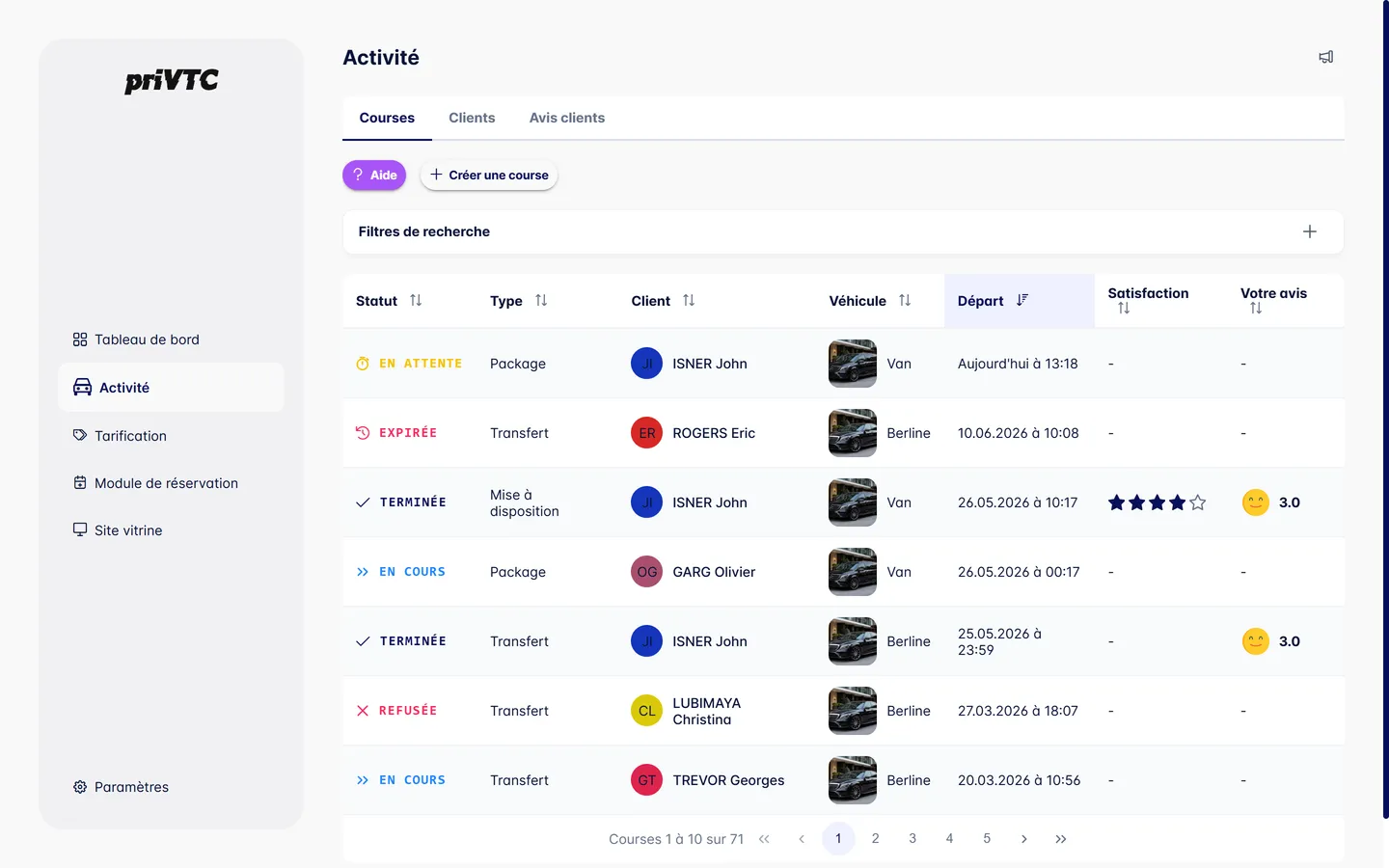Click 'Filtres de recherche' label
The width and height of the screenshot is (1389, 868).
pyautogui.click(x=424, y=231)
